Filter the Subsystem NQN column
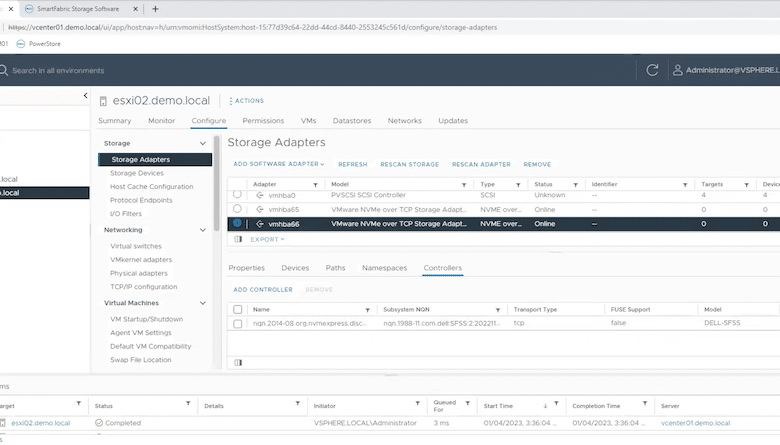The height and width of the screenshot is (445, 780). [x=497, y=310]
